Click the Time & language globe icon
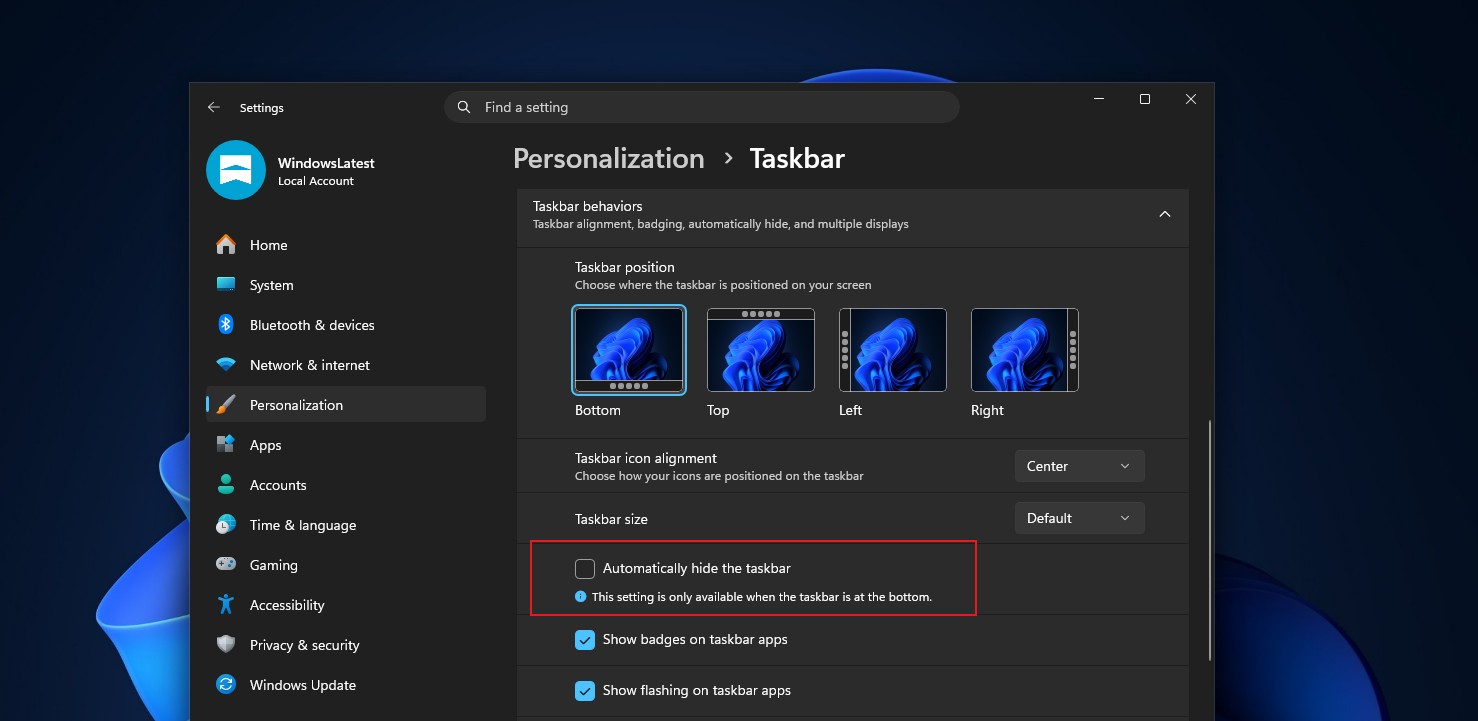 click(x=226, y=525)
